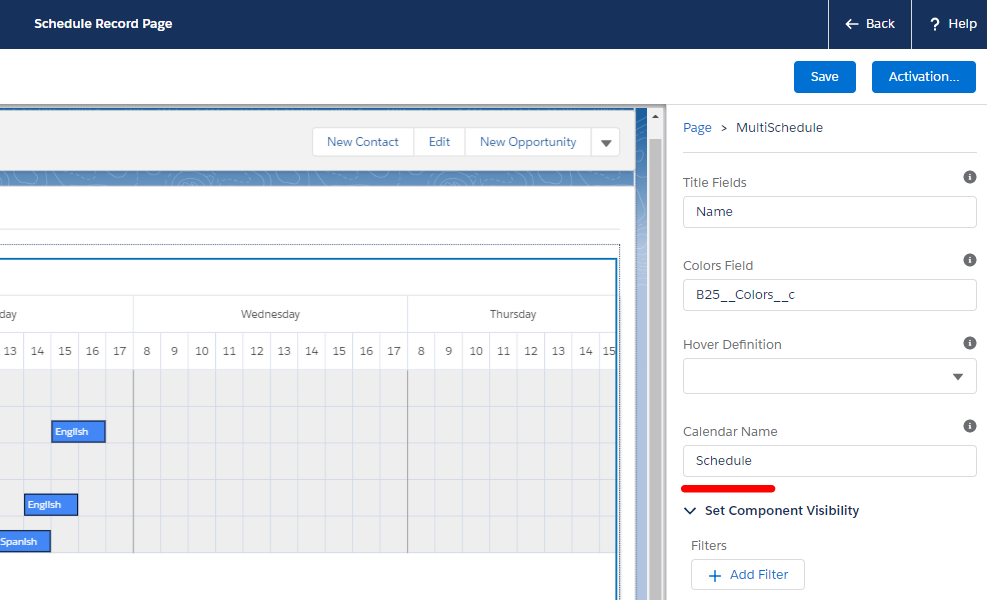Click plus icon in Add Filter
The width and height of the screenshot is (987, 600).
[x=714, y=575]
